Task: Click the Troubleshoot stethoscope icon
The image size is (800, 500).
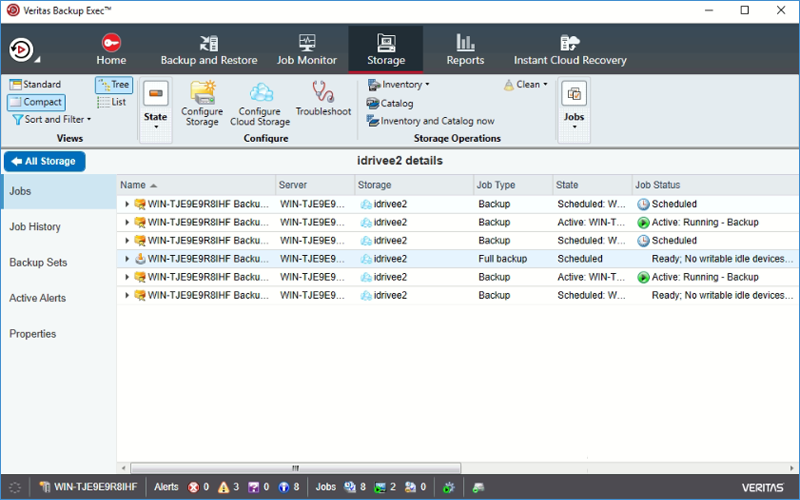Action: coord(323,91)
